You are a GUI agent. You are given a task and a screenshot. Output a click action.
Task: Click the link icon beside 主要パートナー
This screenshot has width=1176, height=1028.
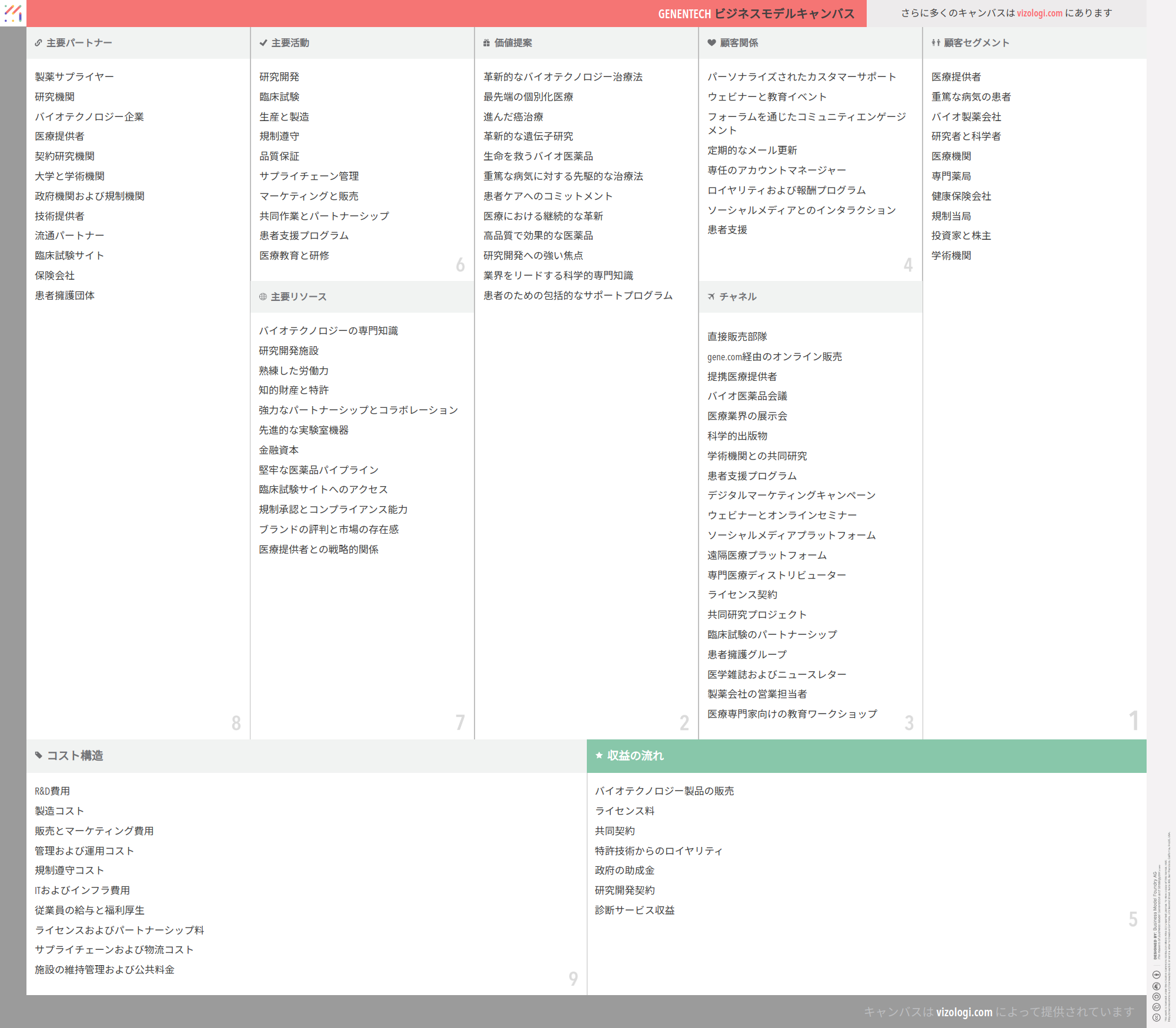tap(38, 43)
